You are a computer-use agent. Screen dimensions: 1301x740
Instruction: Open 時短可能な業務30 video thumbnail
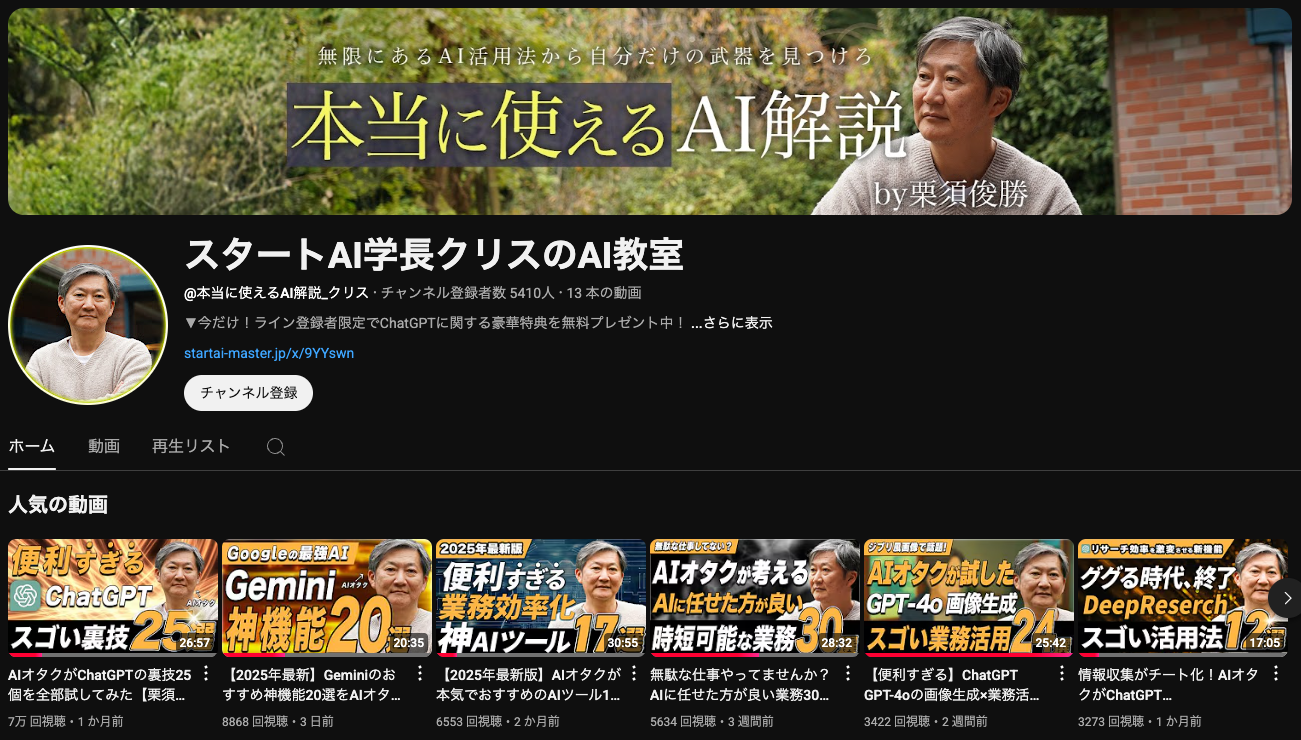click(x=755, y=598)
